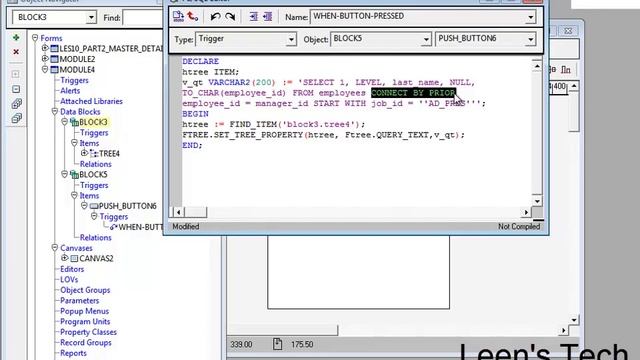Click the DECLARE keyword in the code
Viewport: 640px width, 360px height.
pos(200,61)
